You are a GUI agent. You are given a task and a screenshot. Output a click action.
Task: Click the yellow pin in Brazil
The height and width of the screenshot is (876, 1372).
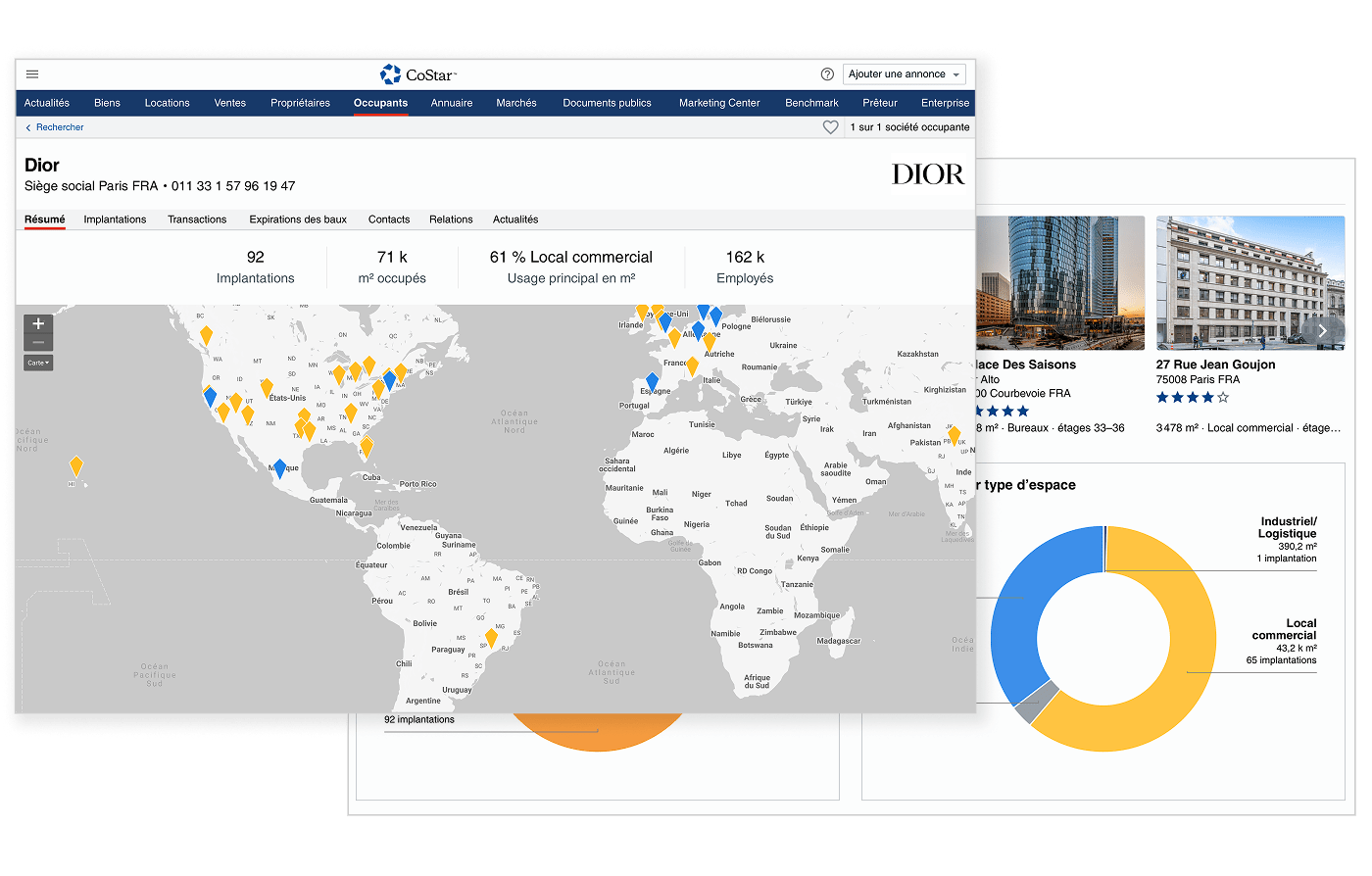point(491,637)
